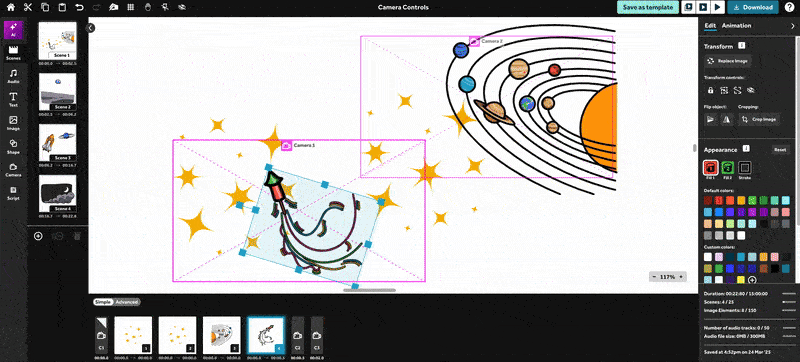The height and width of the screenshot is (362, 800).
Task: Click the Download button
Action: click(x=753, y=7)
